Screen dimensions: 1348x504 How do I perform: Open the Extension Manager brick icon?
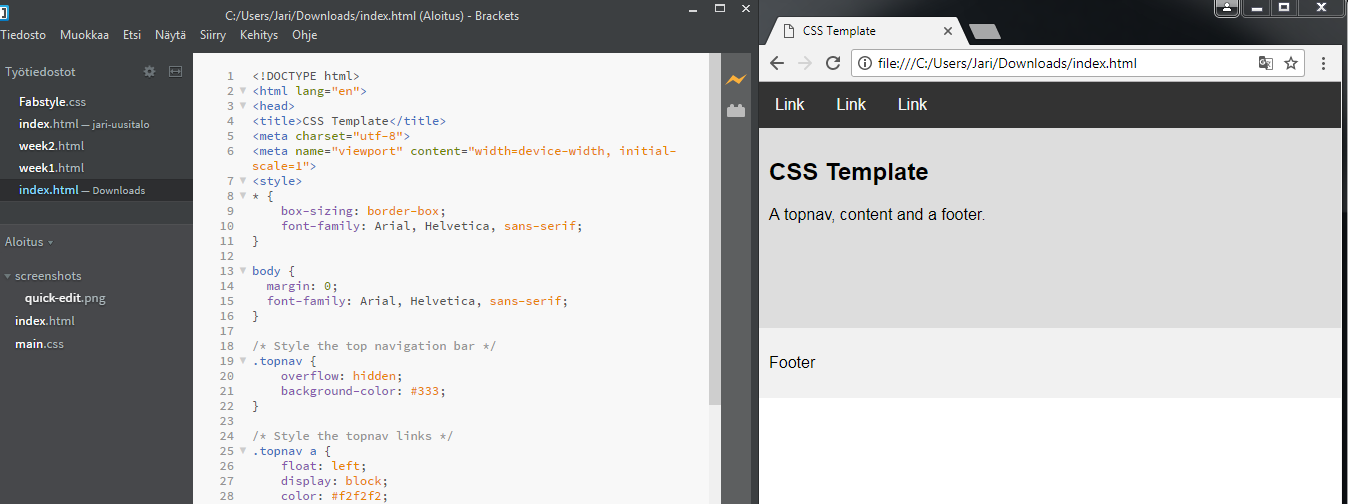point(736,111)
